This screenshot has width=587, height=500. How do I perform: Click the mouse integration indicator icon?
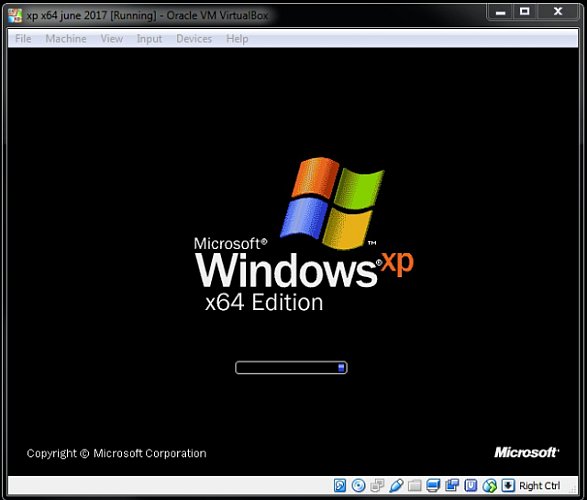coord(489,485)
